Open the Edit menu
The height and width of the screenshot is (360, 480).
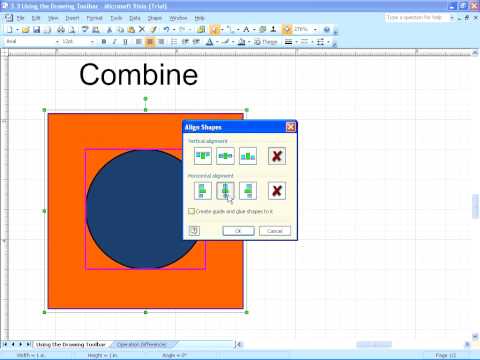tap(36, 18)
